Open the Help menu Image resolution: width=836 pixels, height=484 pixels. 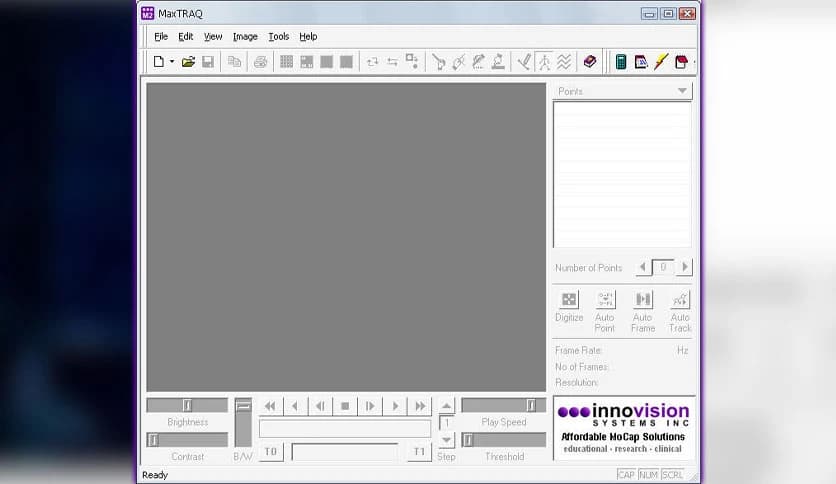click(308, 37)
